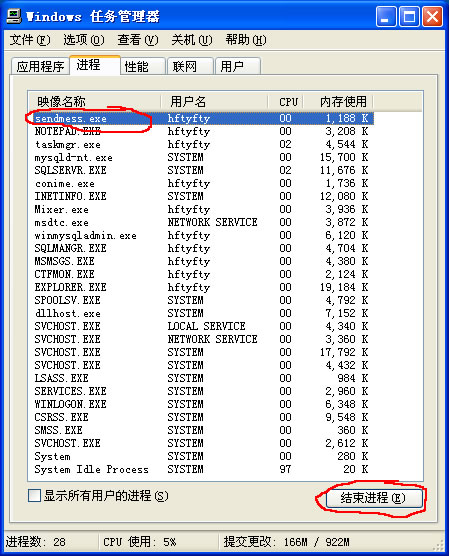Sort by 内存使用 column header
449x556 pixels.
click(x=338, y=102)
